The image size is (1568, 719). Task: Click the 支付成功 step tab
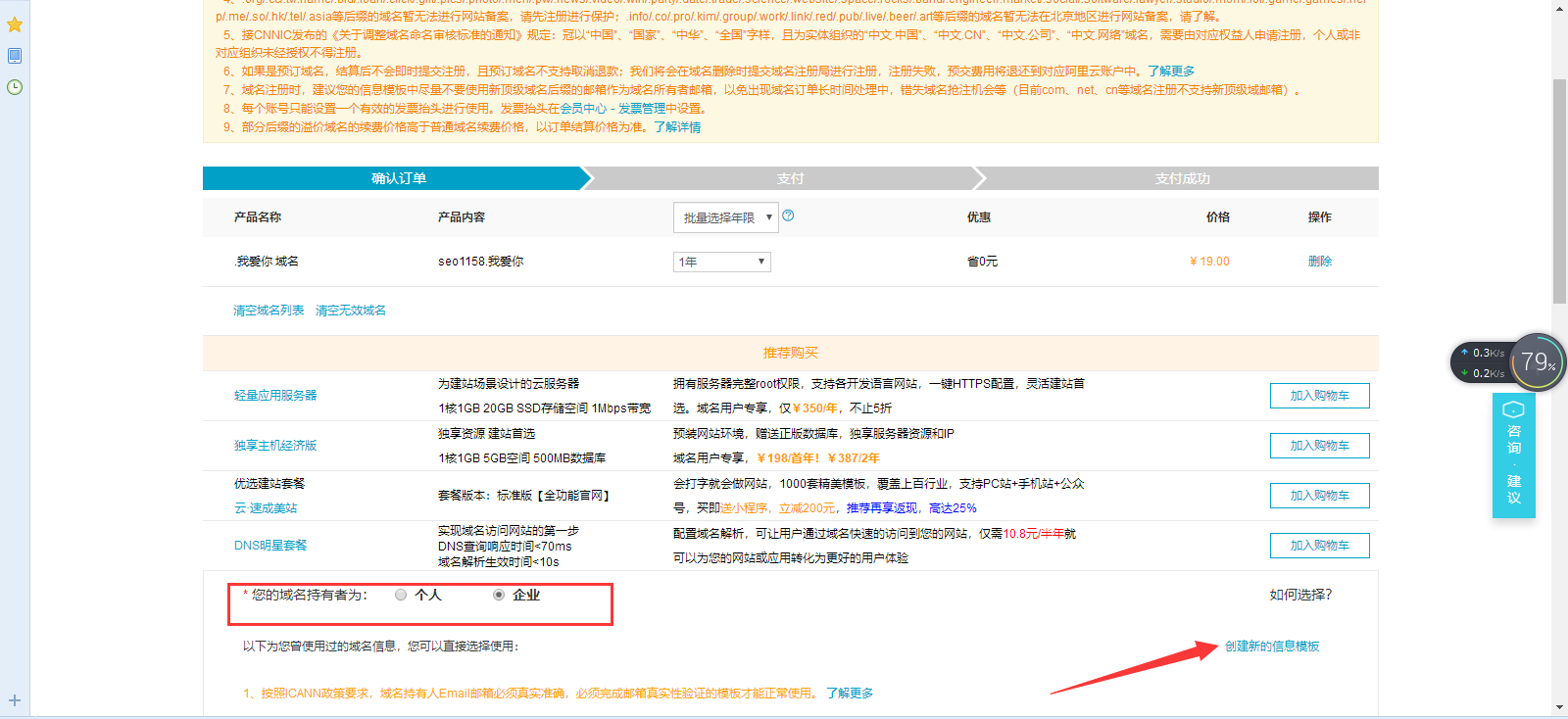pyautogui.click(x=1182, y=178)
